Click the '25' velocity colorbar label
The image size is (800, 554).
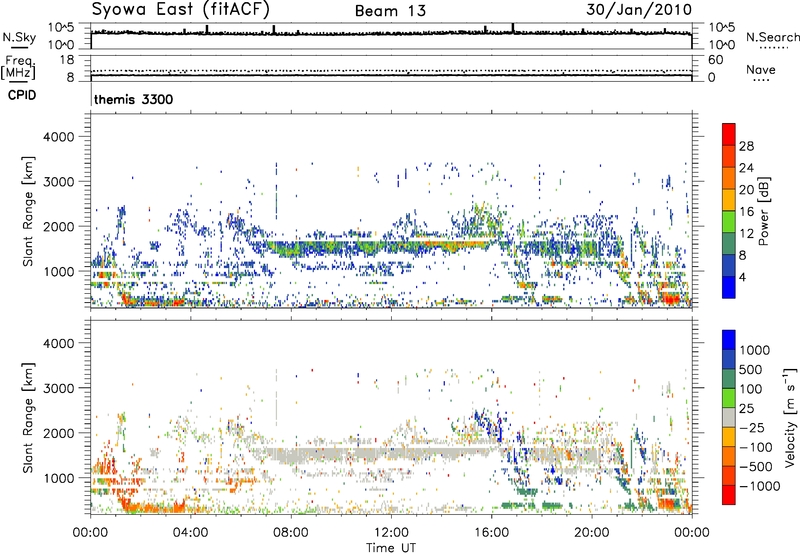click(746, 409)
